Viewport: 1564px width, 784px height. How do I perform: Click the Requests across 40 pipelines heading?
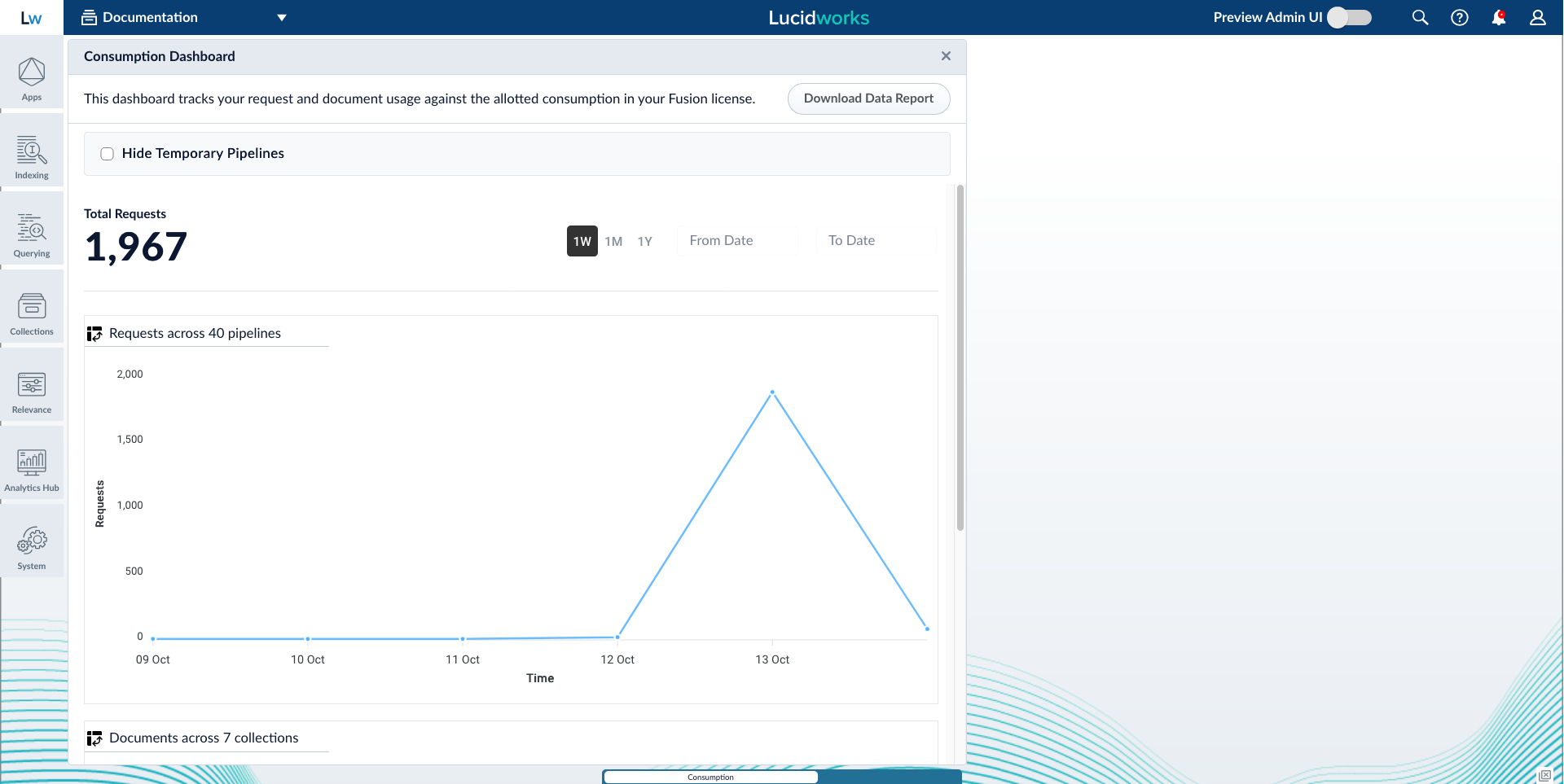(x=195, y=334)
